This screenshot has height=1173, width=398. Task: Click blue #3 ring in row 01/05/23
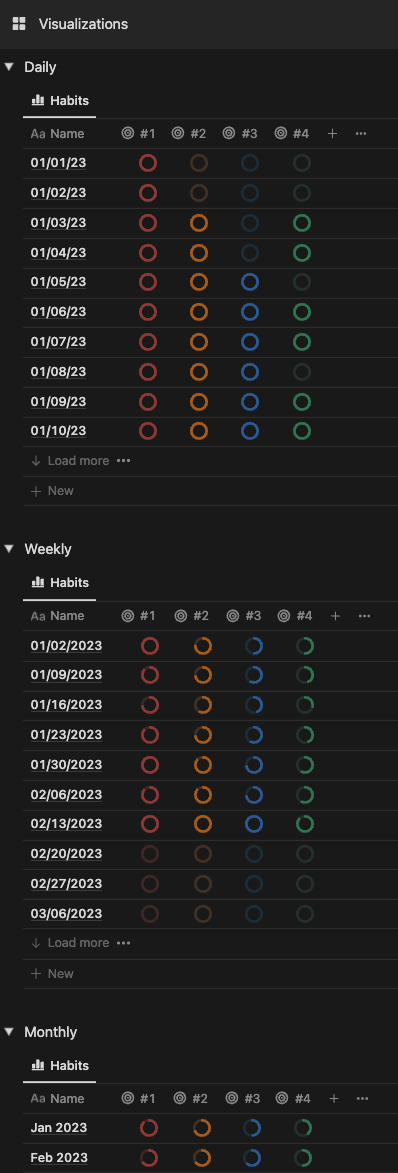tap(250, 282)
